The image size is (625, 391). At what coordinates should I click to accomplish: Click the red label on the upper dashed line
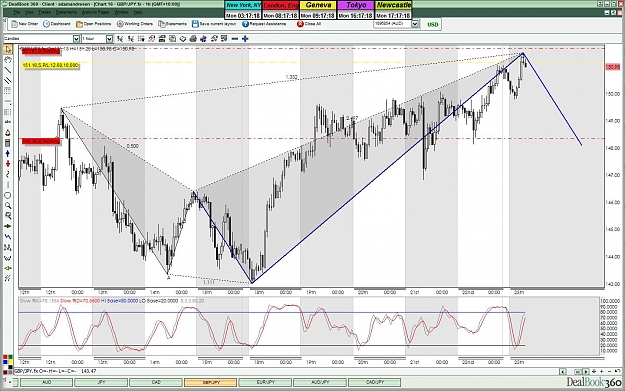[41, 51]
